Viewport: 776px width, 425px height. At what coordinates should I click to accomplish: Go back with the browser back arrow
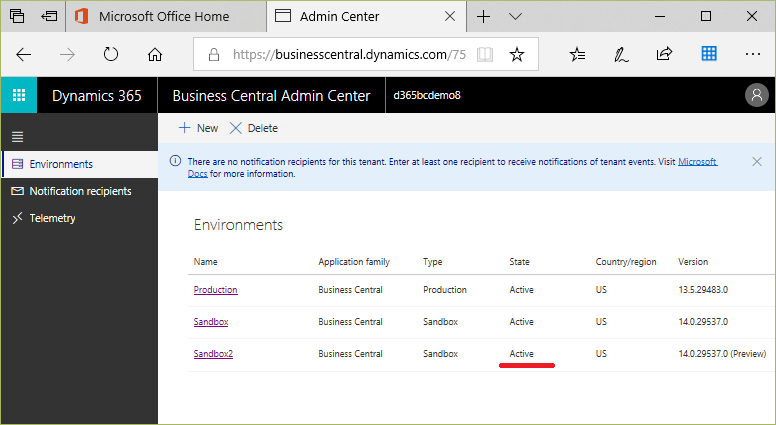24,54
